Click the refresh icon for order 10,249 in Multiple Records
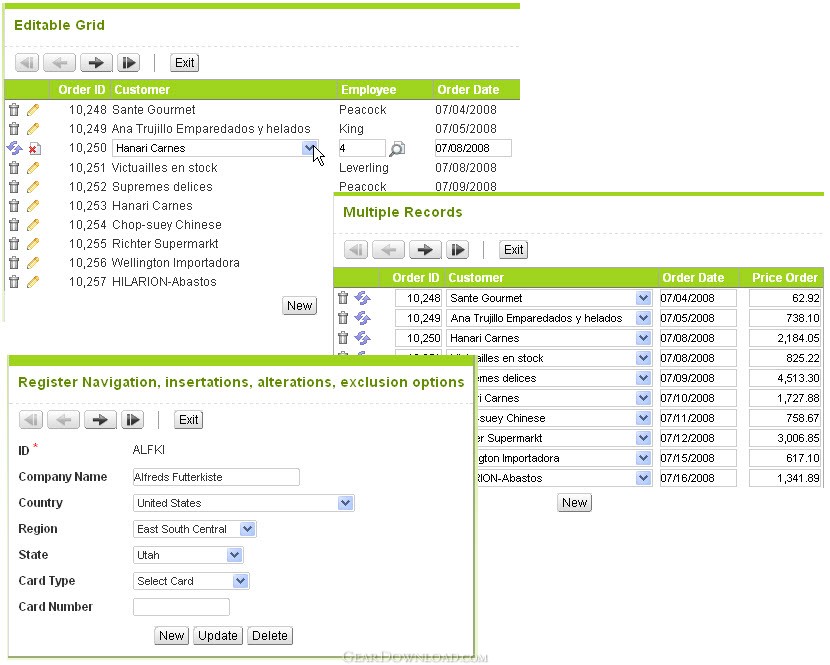Viewport: 830px width, 665px height. pyautogui.click(x=362, y=318)
